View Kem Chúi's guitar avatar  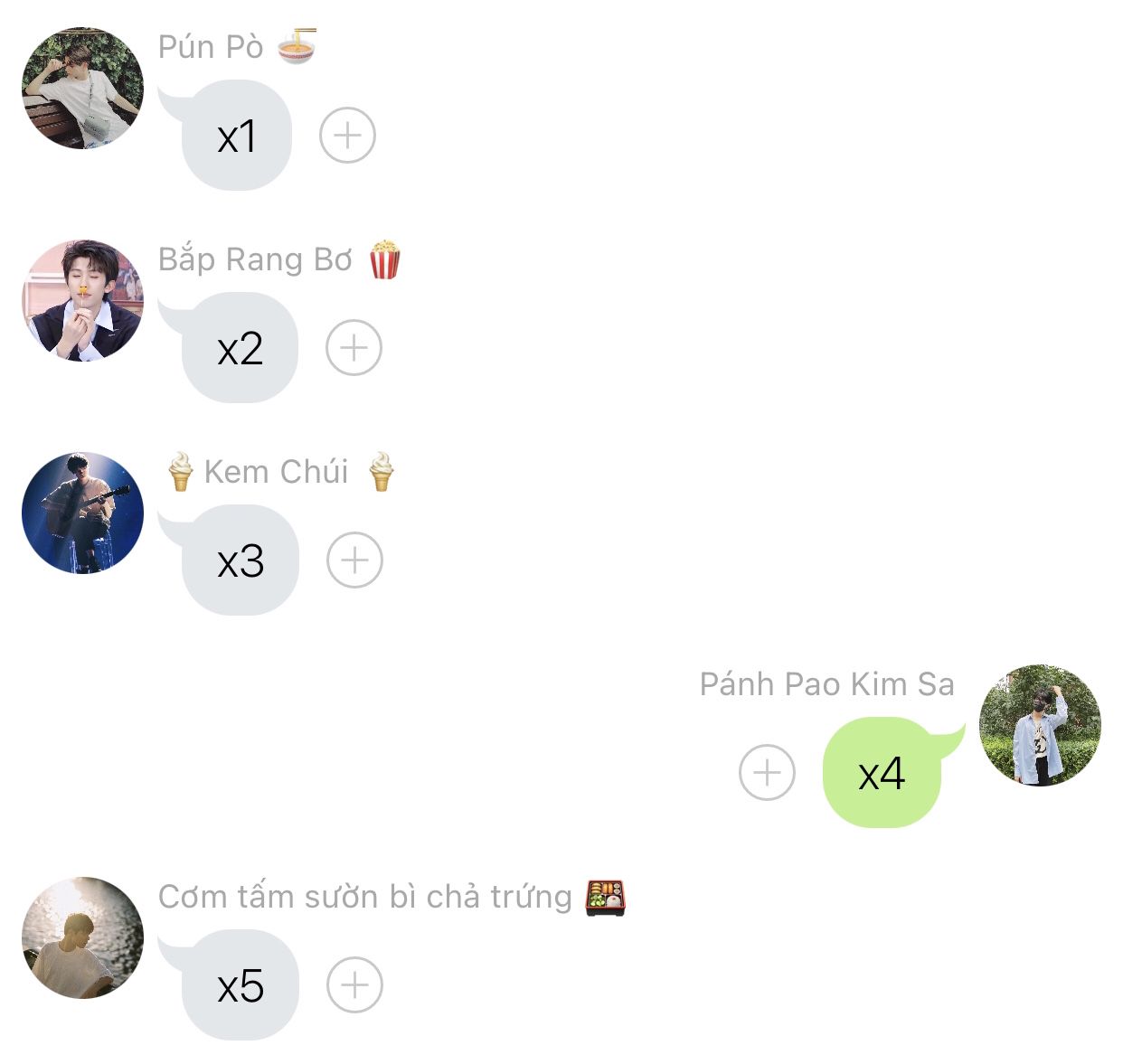click(x=82, y=513)
